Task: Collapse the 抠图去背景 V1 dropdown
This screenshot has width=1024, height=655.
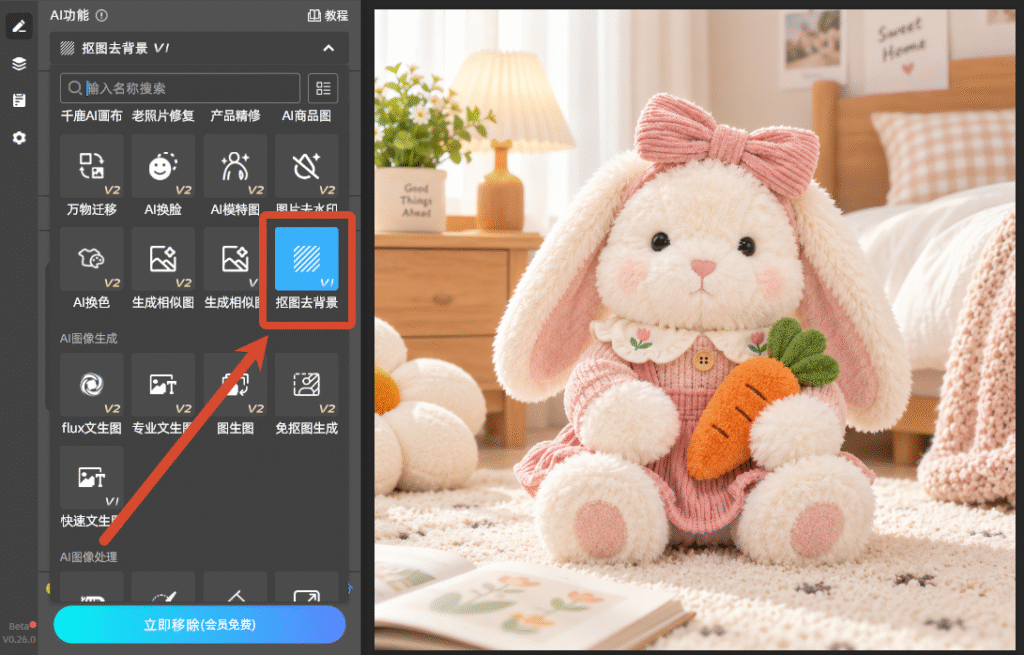Action: (x=328, y=48)
